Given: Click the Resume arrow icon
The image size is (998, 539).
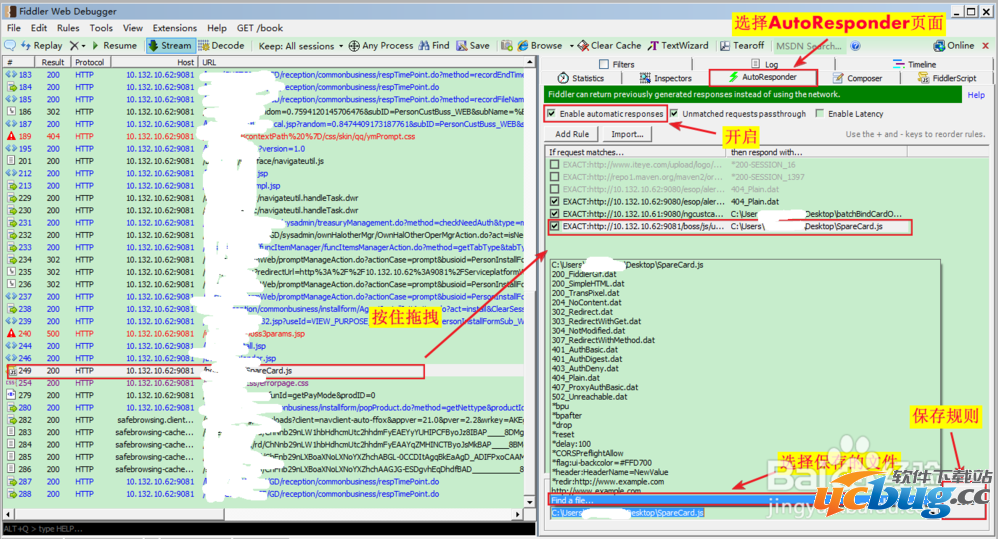Looking at the screenshot, I should pyautogui.click(x=95, y=46).
